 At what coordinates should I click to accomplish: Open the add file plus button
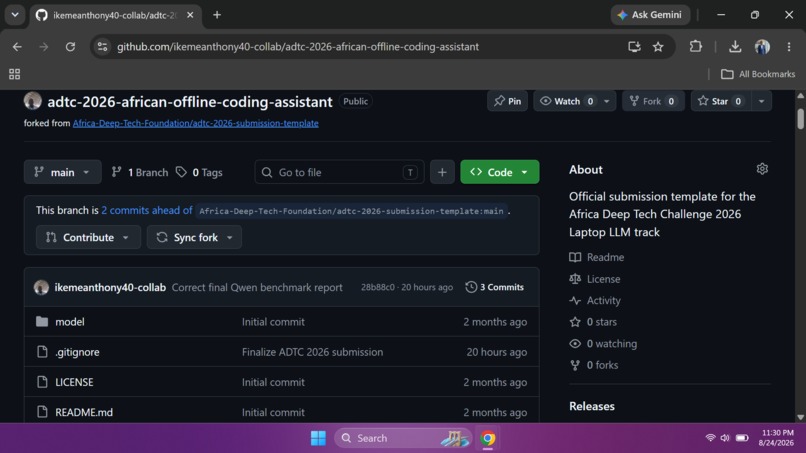tap(442, 172)
